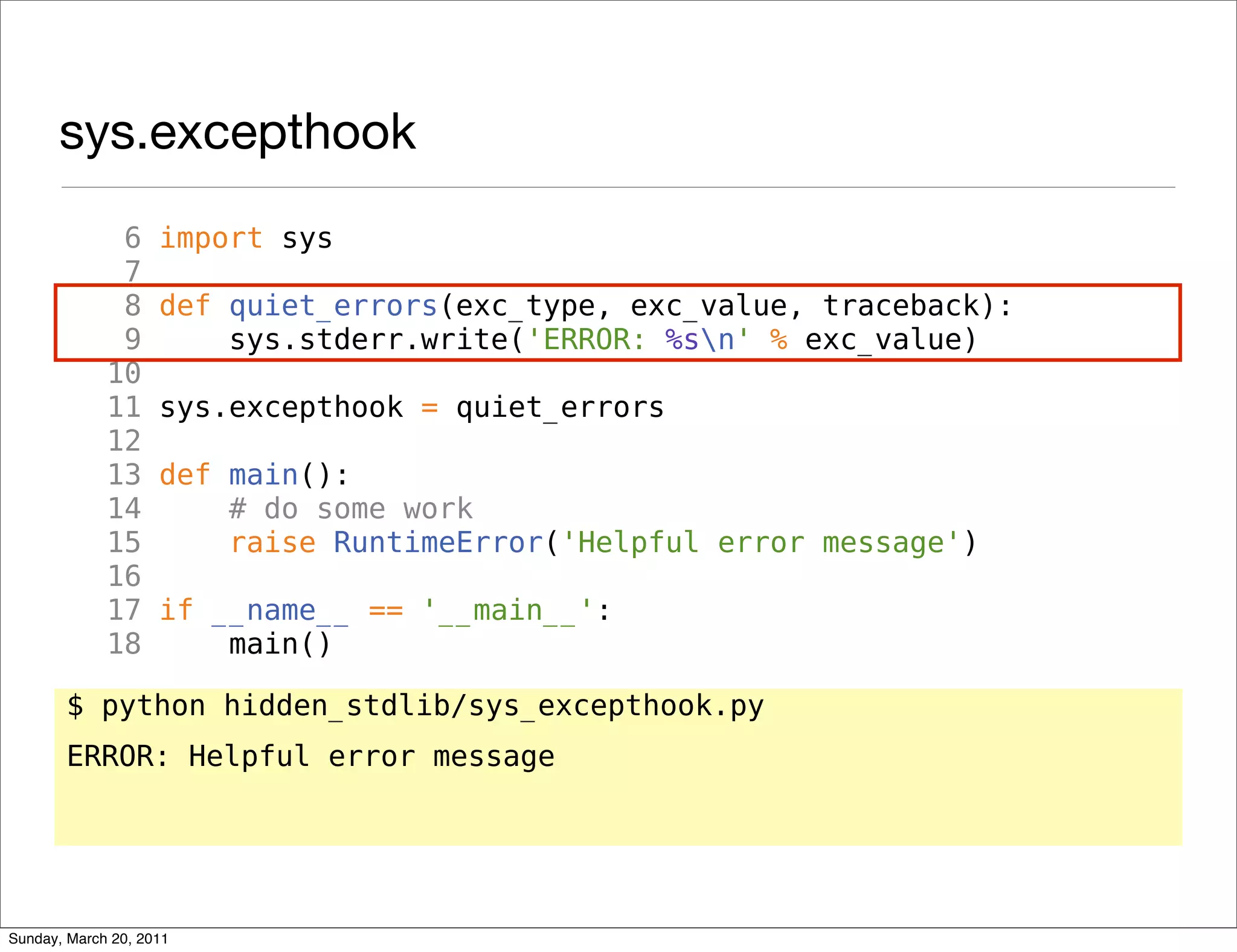
Task: Click the 'if __name__ == '__main__':' line
Action: (385, 610)
